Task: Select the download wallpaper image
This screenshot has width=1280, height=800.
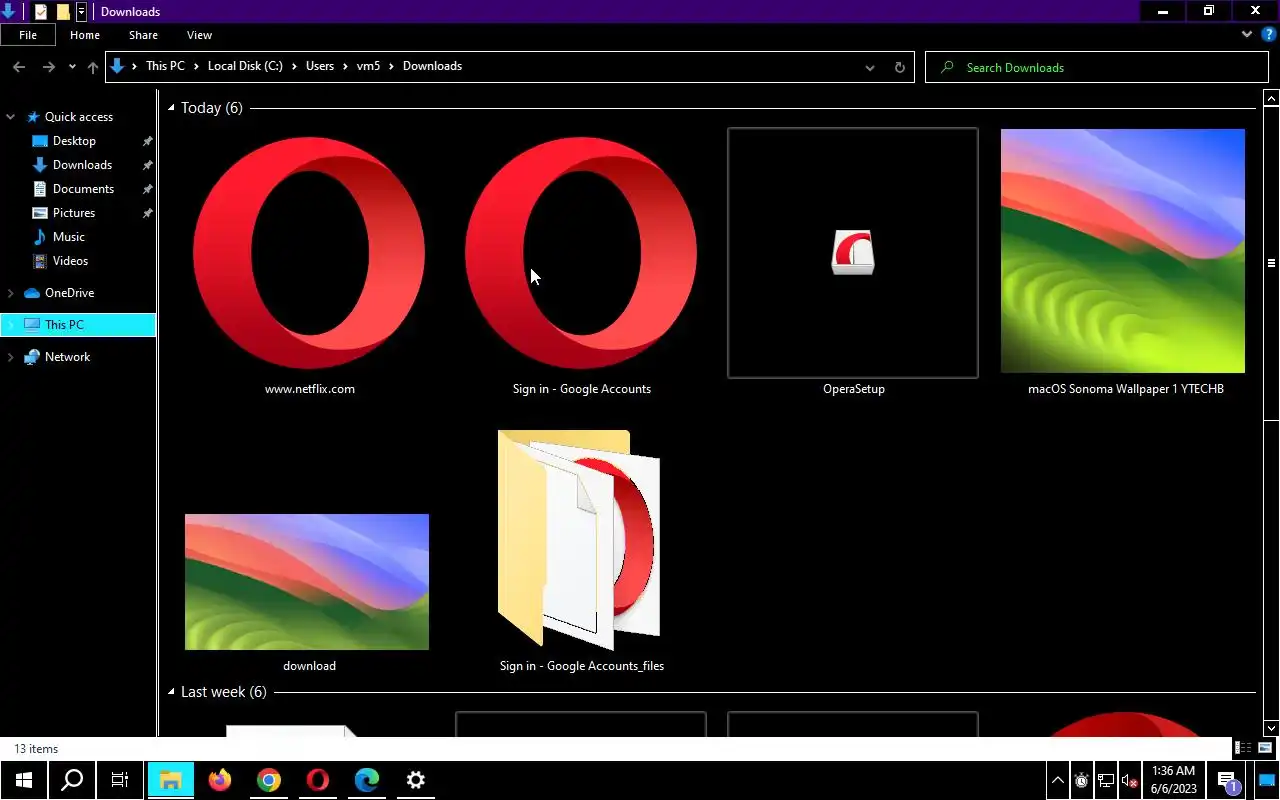Action: [x=307, y=582]
